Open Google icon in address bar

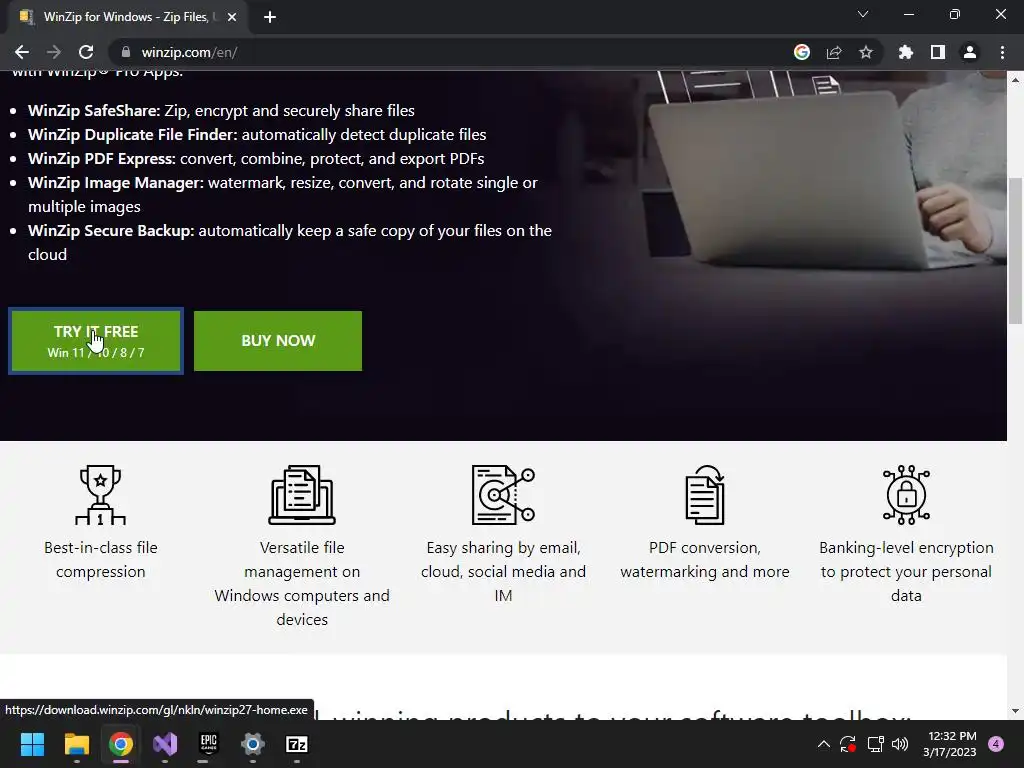[x=802, y=52]
